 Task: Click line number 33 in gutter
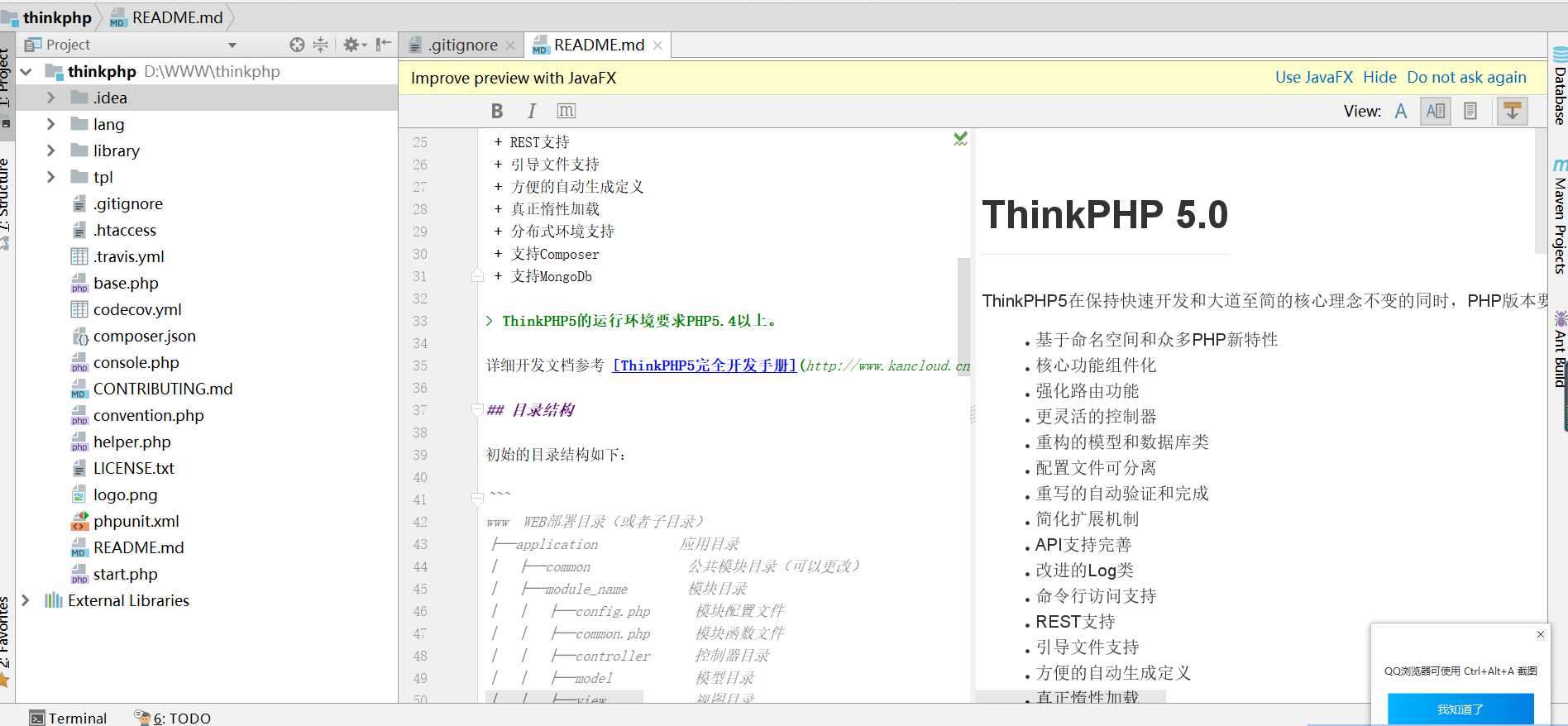(420, 321)
